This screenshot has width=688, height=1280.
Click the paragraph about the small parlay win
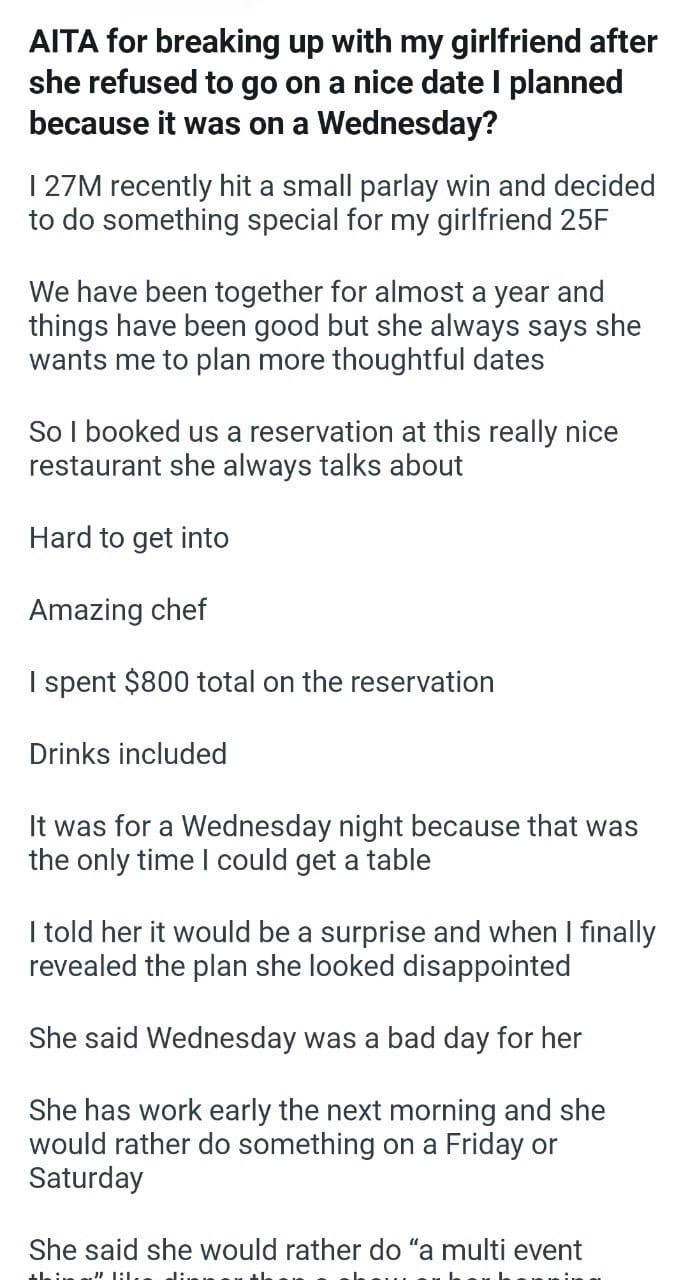342,203
